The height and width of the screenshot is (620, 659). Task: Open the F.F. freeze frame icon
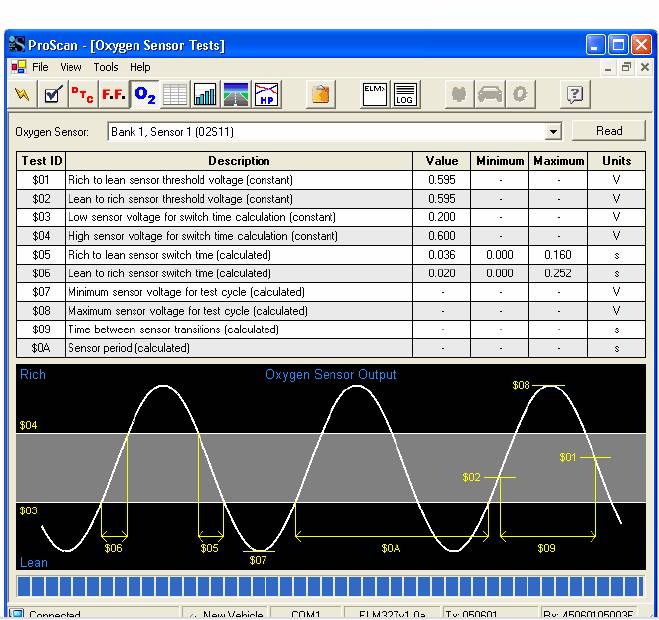coord(114,95)
